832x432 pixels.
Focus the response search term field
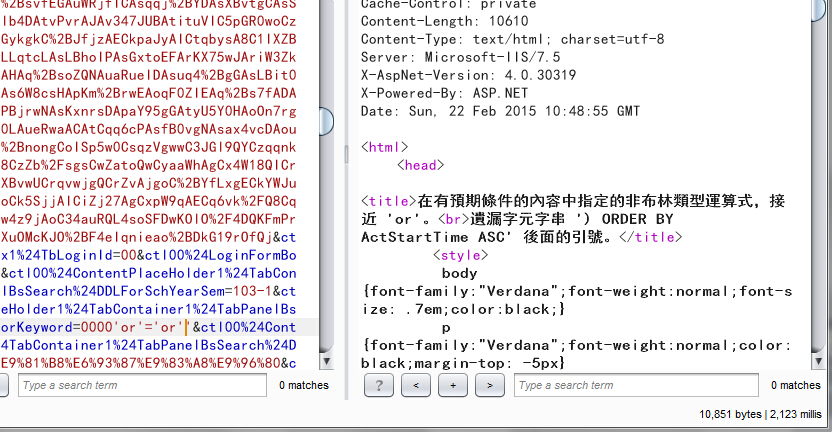point(636,385)
